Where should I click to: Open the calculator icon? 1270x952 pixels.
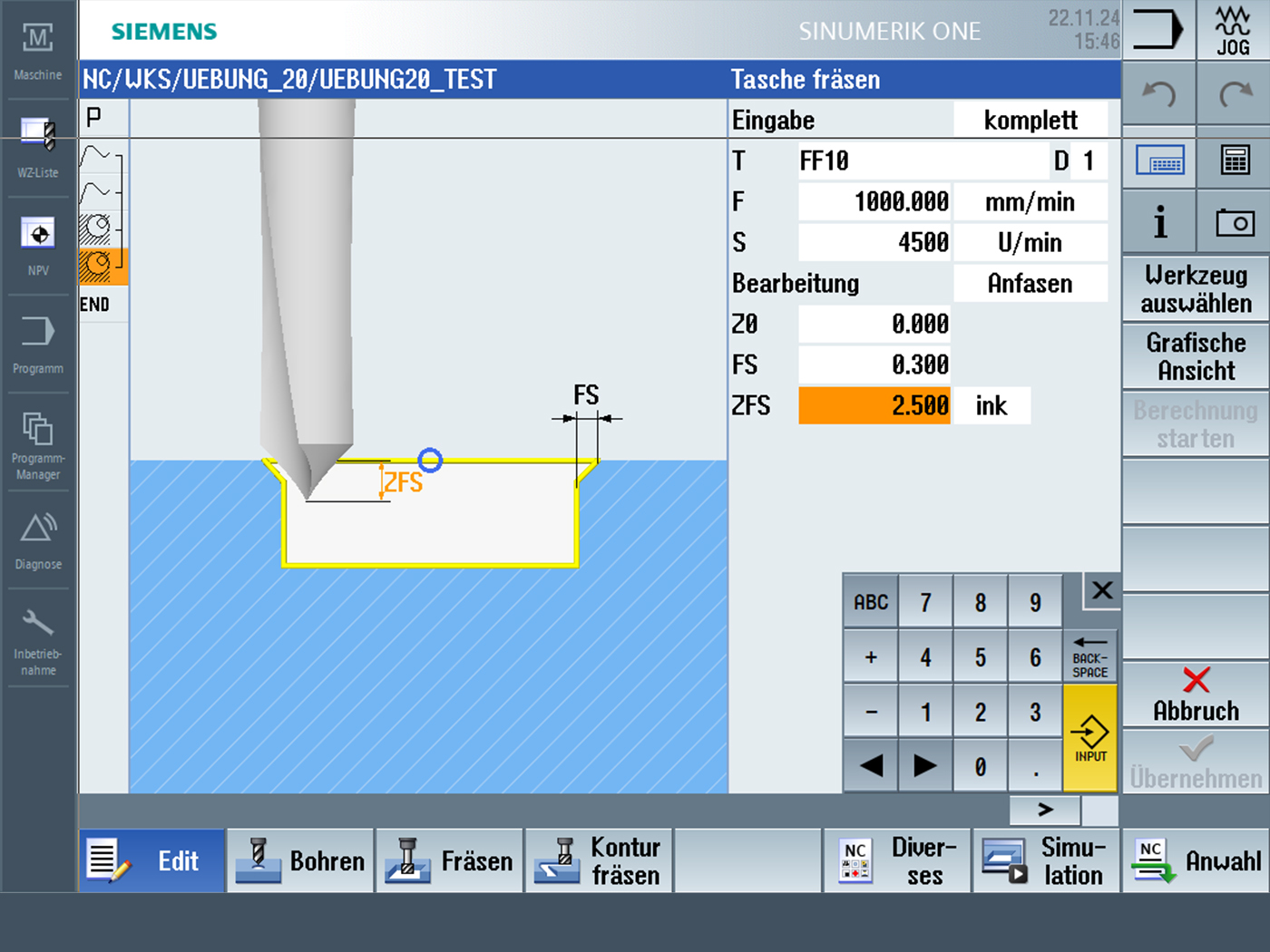coord(1234,160)
